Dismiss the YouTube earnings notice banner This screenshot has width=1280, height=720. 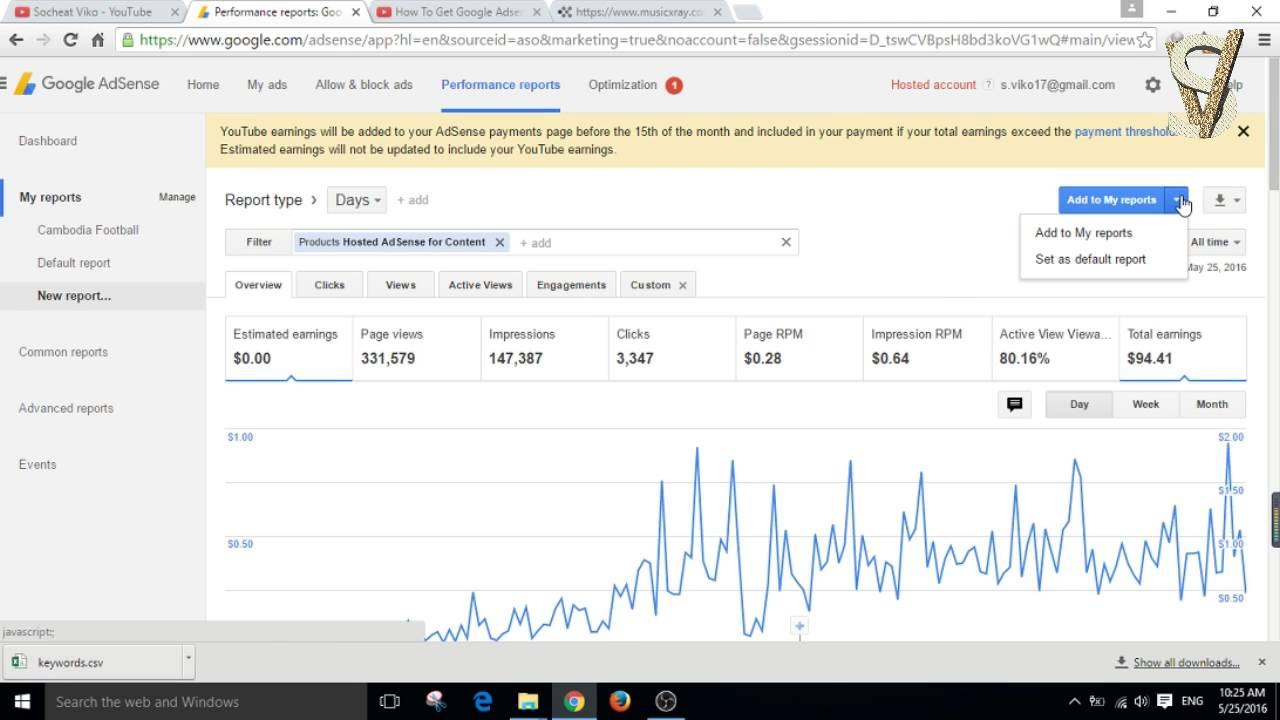1243,131
